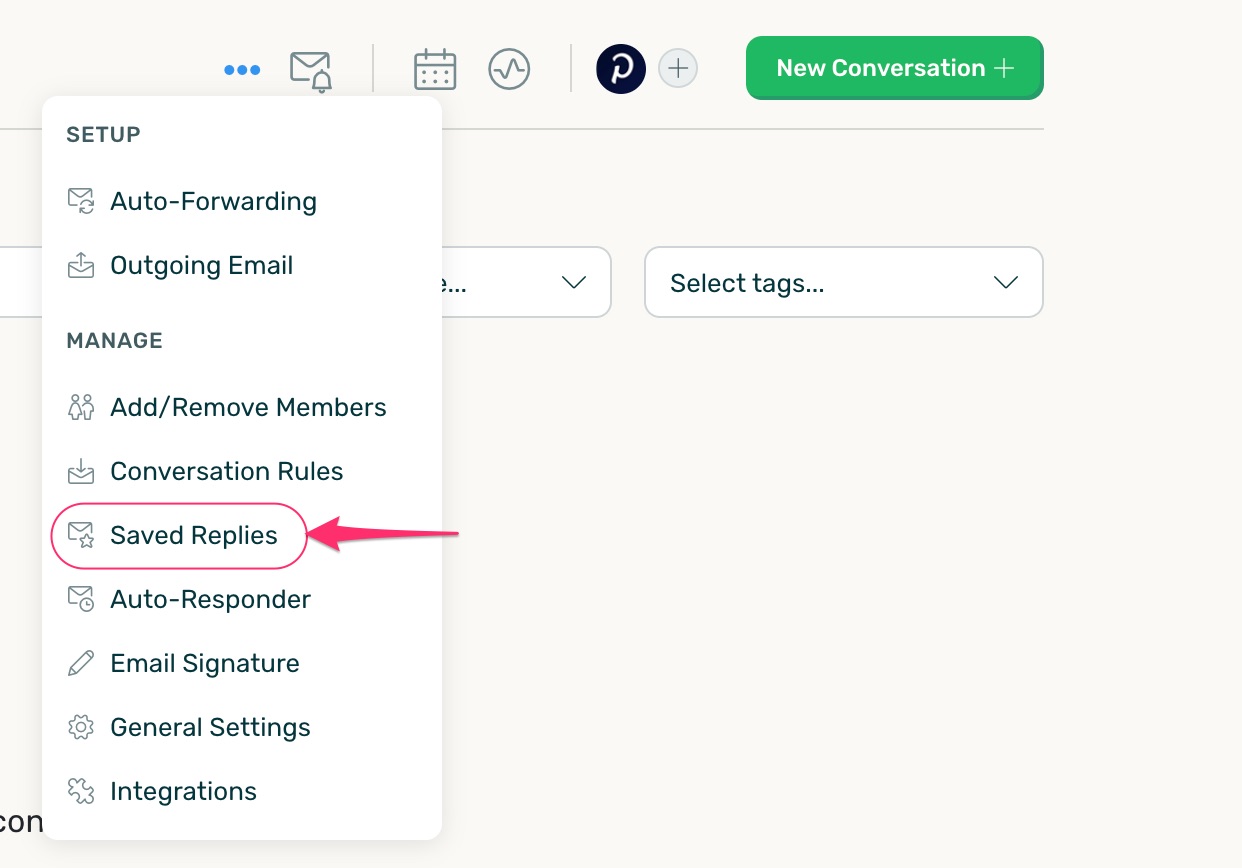Click the blue three-dots more options icon
1242x868 pixels.
(242, 70)
